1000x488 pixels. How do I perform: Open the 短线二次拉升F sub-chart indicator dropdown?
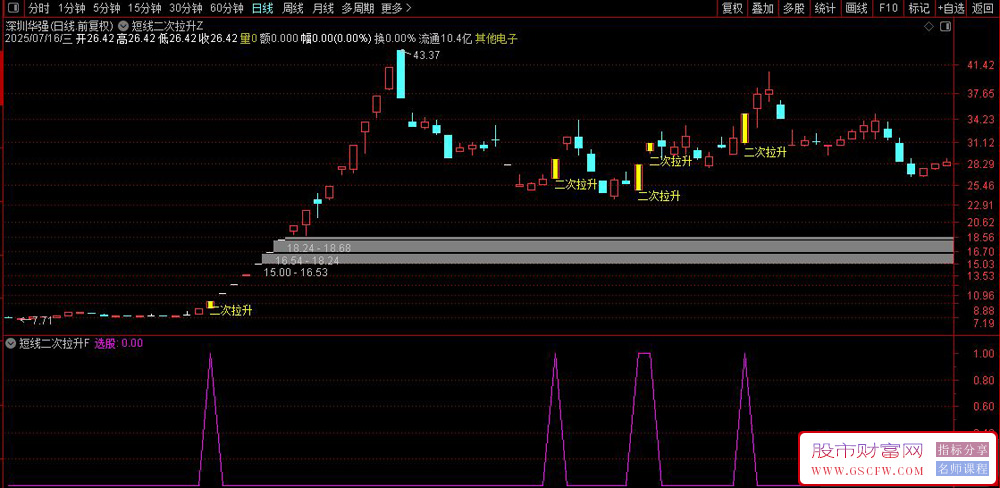(11, 343)
